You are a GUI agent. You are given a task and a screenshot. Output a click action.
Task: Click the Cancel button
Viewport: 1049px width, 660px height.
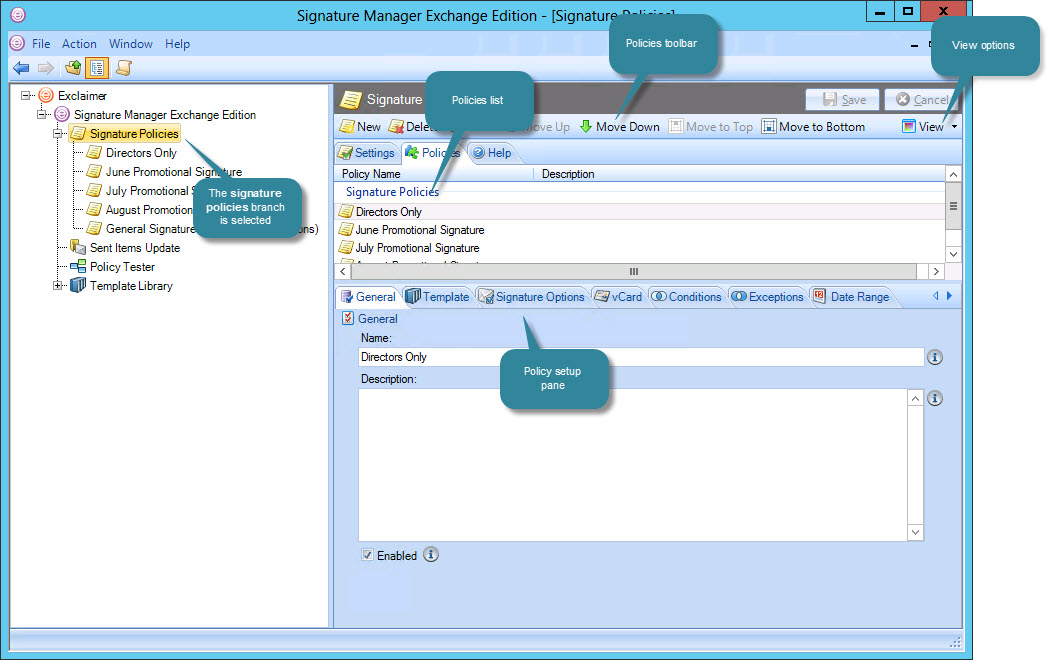click(x=922, y=100)
